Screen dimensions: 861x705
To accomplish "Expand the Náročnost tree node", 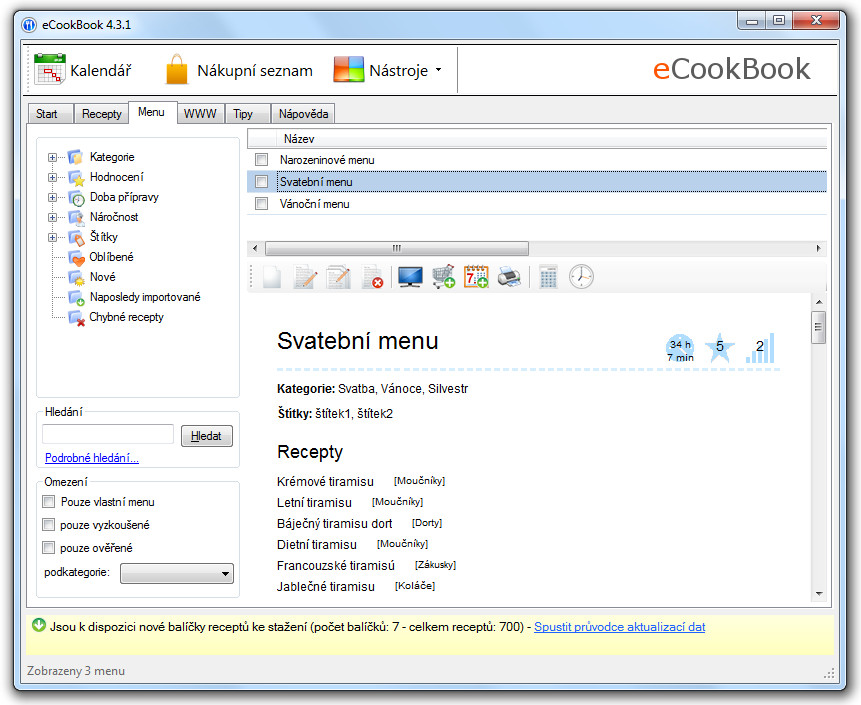I will click(x=52, y=217).
